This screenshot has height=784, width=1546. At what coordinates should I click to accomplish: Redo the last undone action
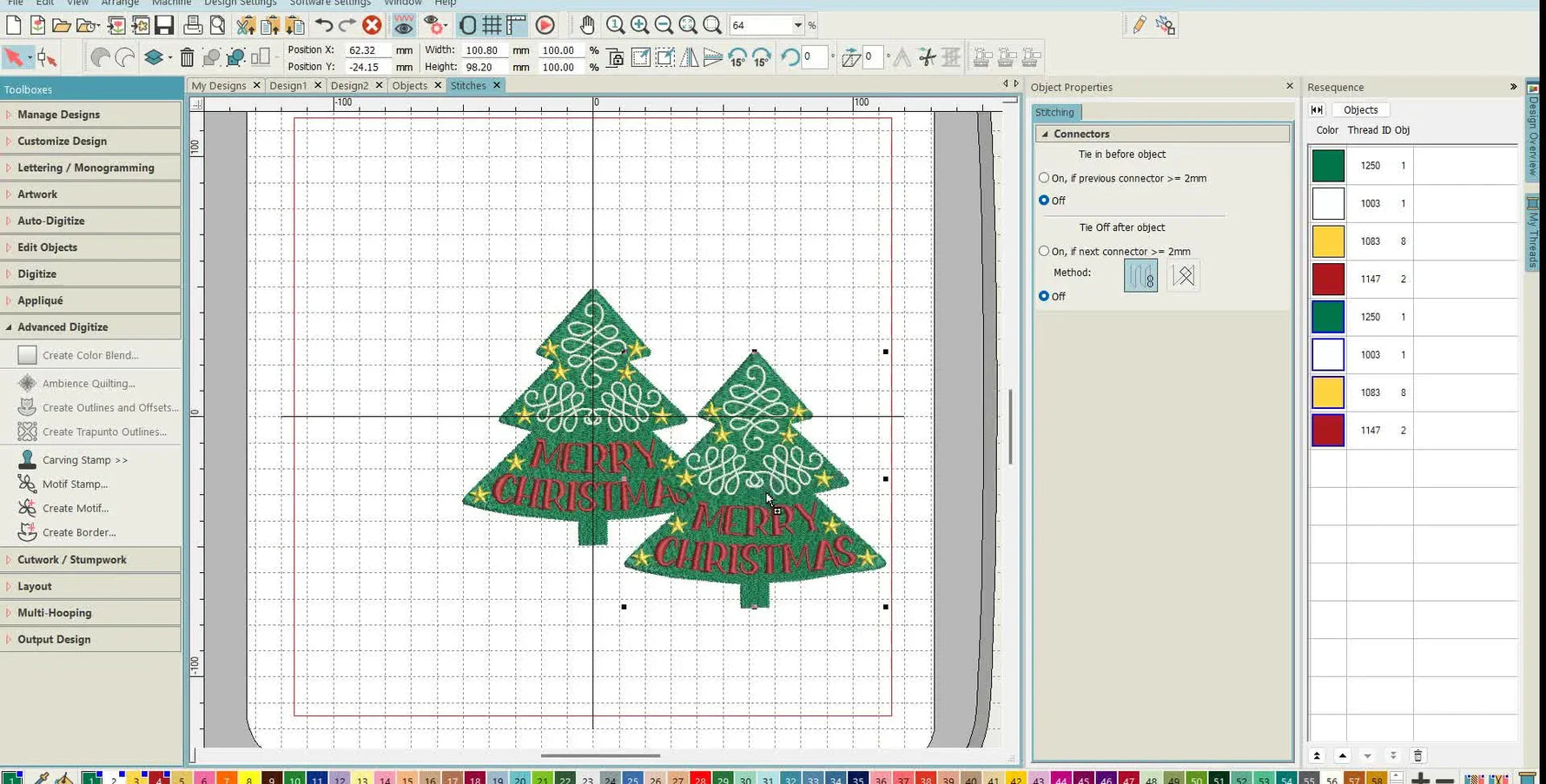pyautogui.click(x=347, y=25)
